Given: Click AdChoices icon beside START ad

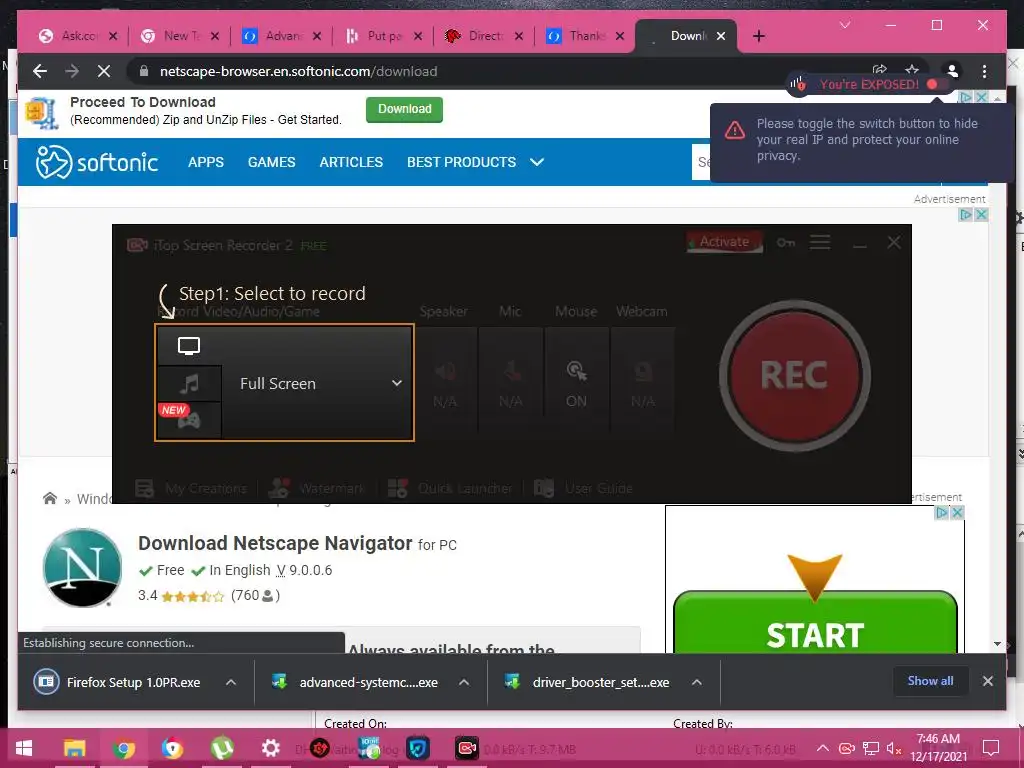Looking at the screenshot, I should pos(941,513).
